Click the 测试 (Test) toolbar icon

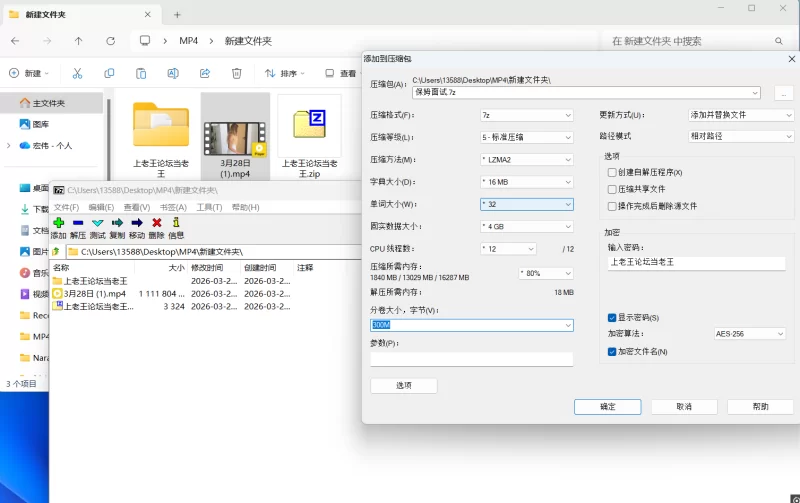pos(98,223)
